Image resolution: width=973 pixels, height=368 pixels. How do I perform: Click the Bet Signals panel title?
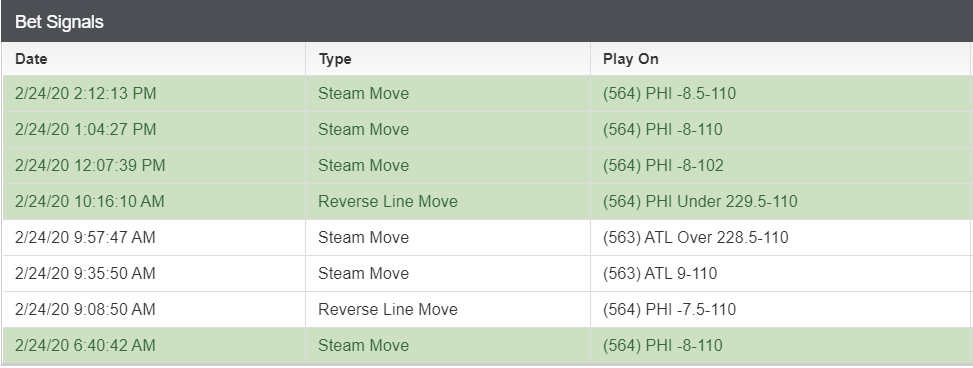(x=59, y=22)
